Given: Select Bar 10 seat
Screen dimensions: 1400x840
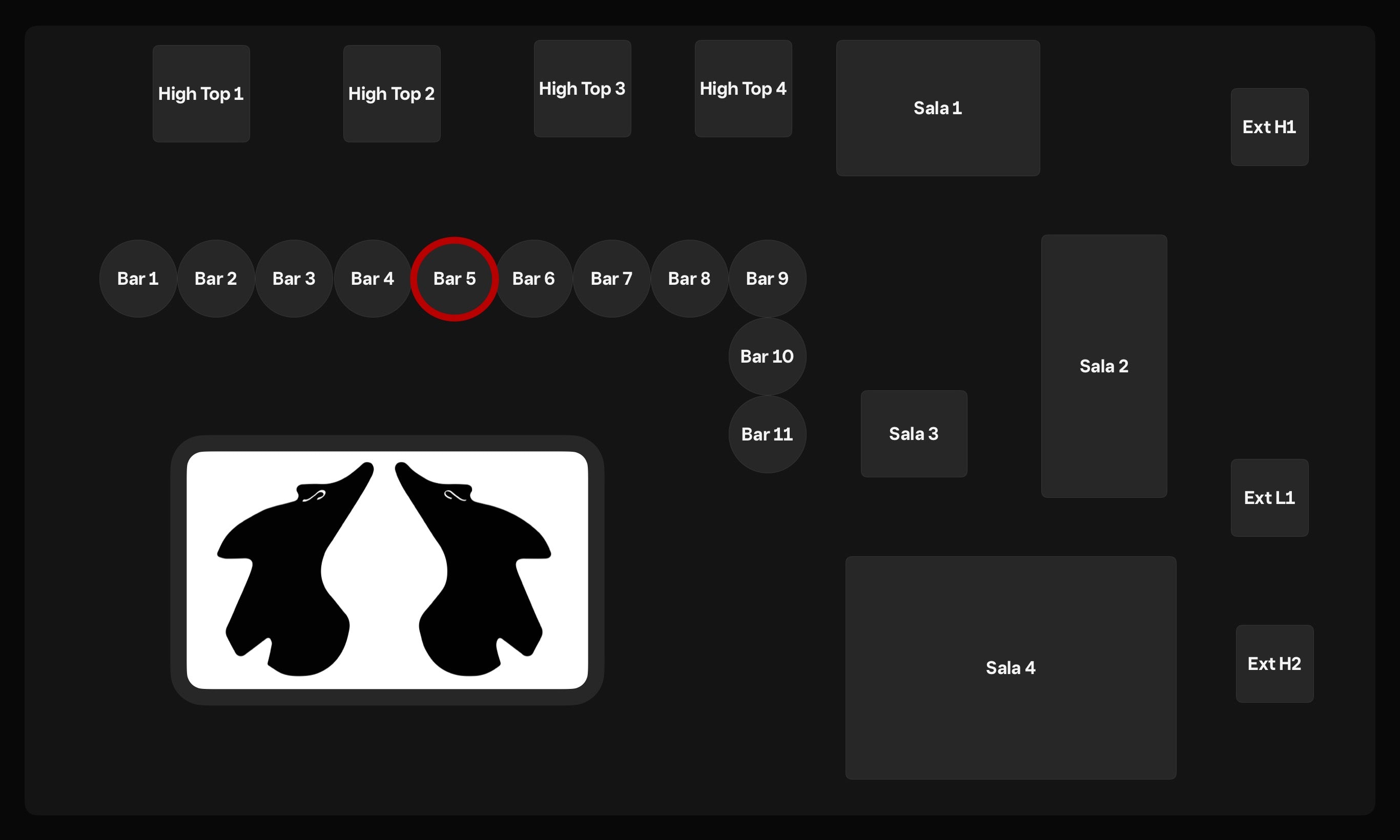Looking at the screenshot, I should click(767, 356).
